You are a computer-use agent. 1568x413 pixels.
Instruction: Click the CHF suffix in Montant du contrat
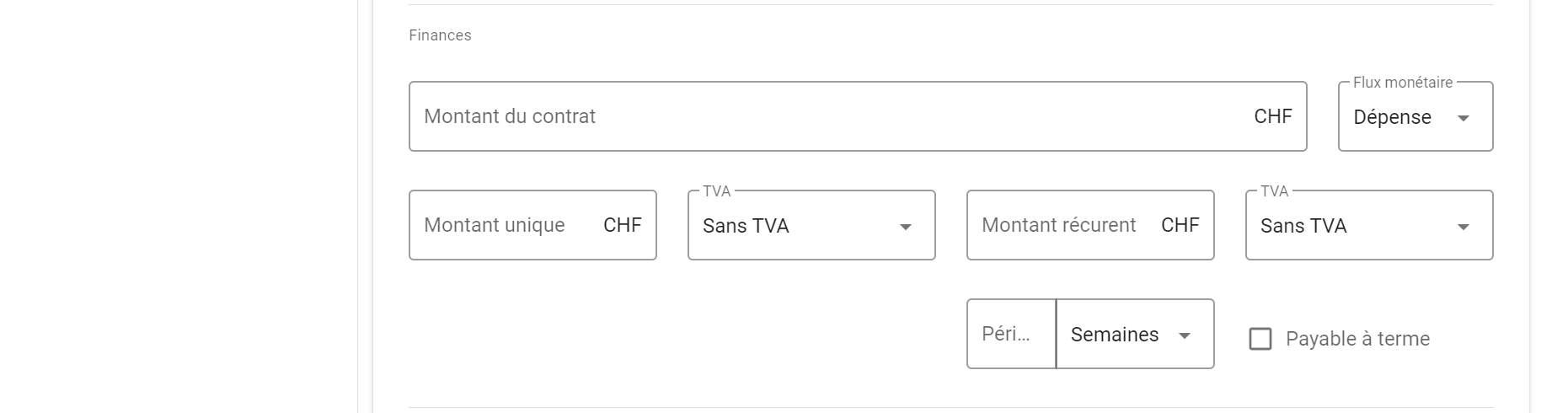(x=1272, y=116)
